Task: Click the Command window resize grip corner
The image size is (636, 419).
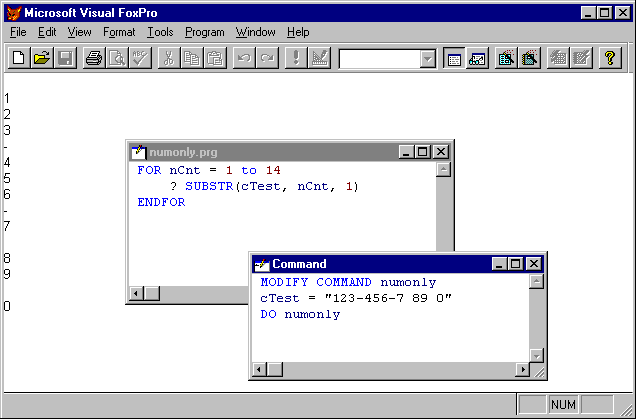Action: click(539, 371)
